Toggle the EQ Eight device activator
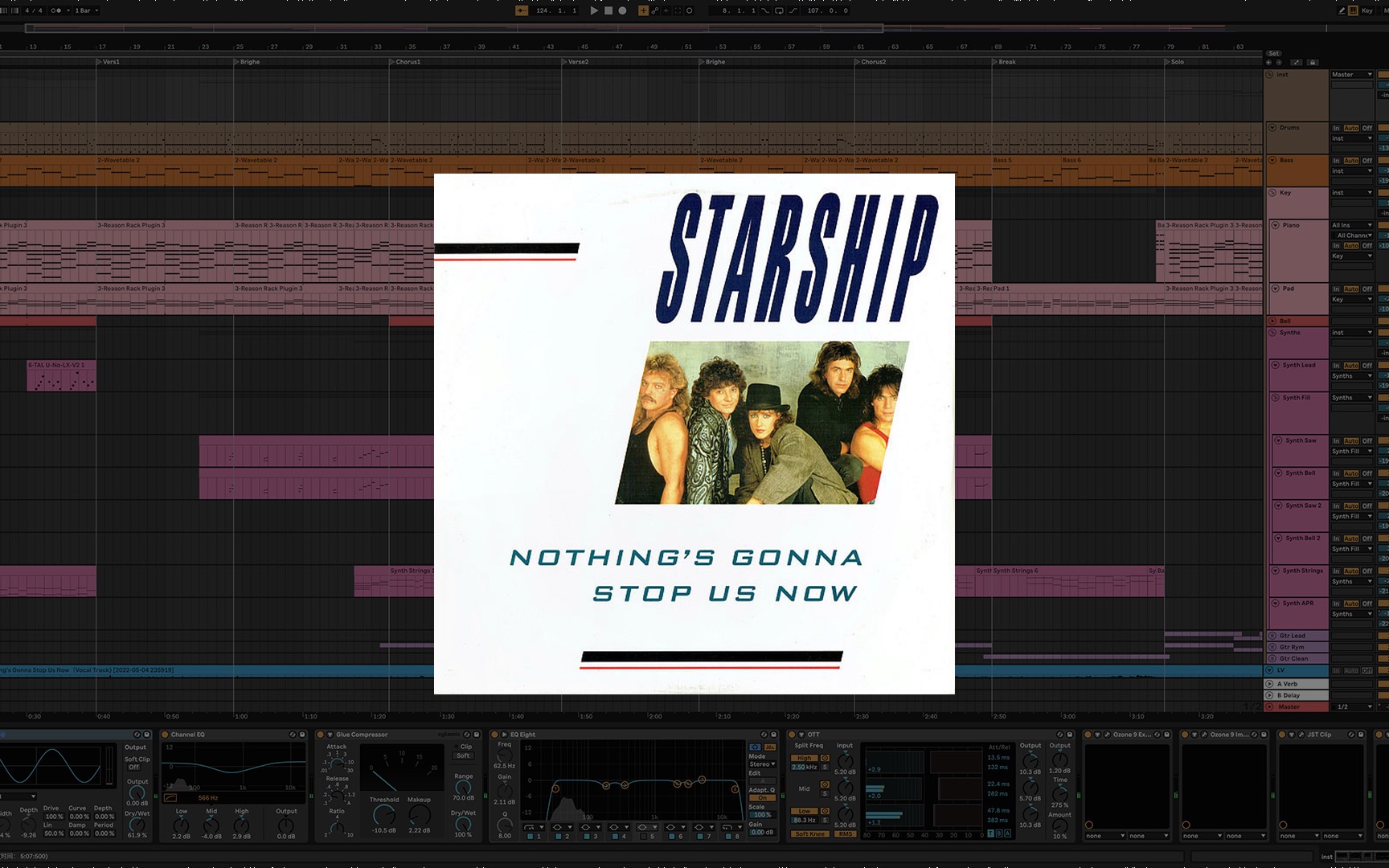This screenshot has width=1389, height=868. pos(494,735)
